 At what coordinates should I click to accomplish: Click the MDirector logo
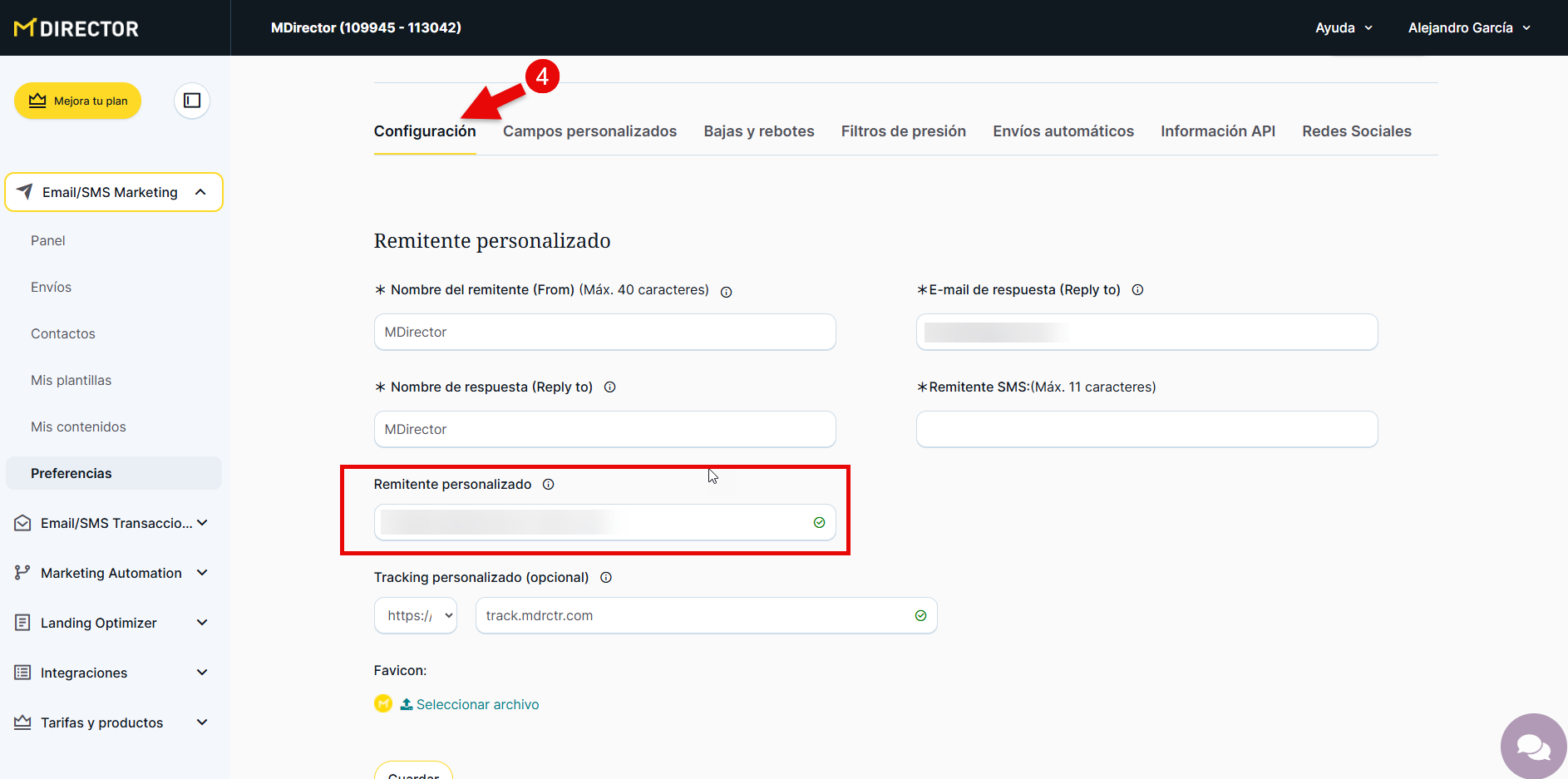[x=76, y=28]
